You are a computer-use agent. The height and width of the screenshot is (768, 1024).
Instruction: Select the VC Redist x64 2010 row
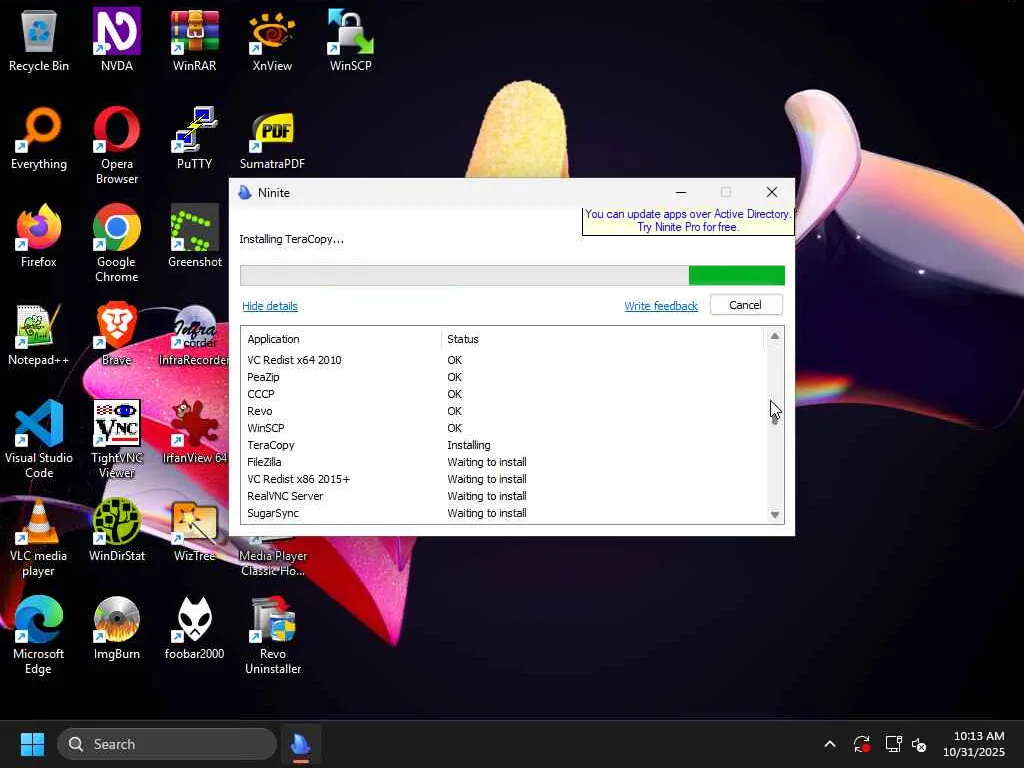[503, 360]
